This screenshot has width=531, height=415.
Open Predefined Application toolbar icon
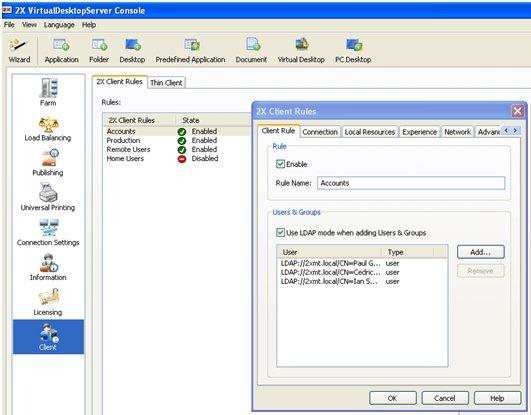(x=190, y=50)
